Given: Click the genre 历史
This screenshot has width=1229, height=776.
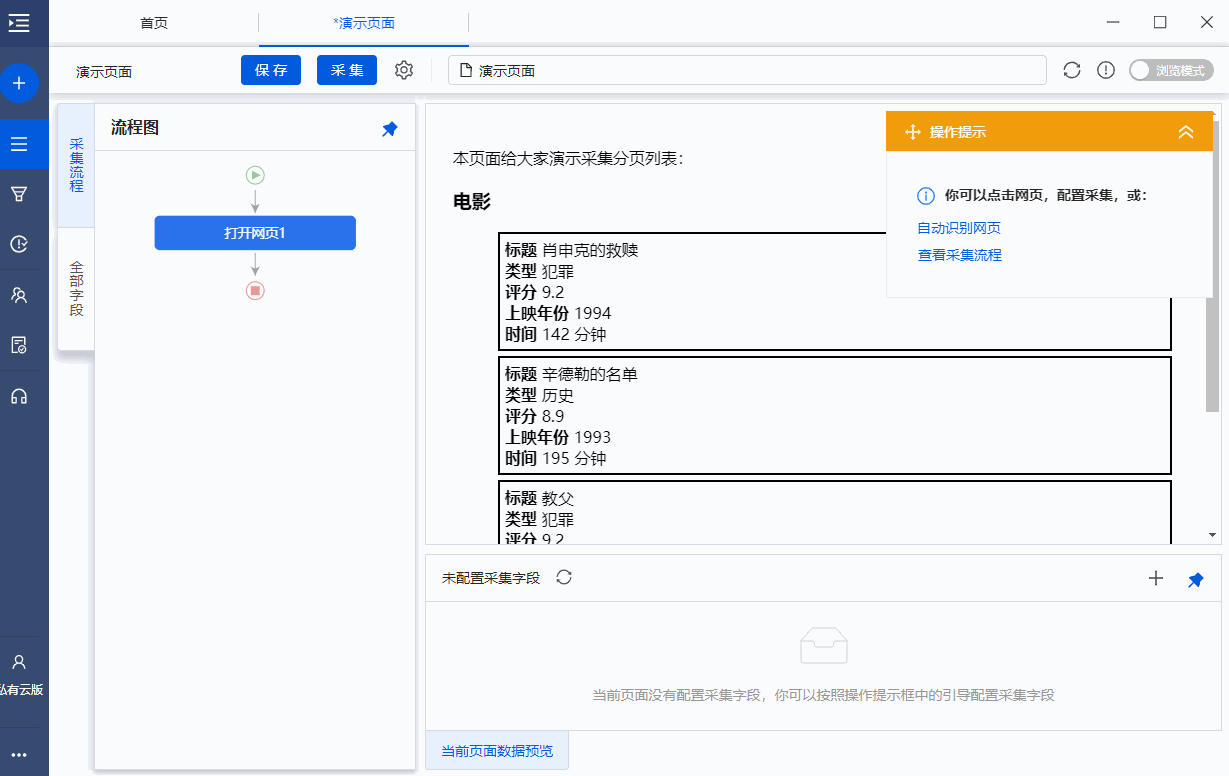Looking at the screenshot, I should coord(558,396).
